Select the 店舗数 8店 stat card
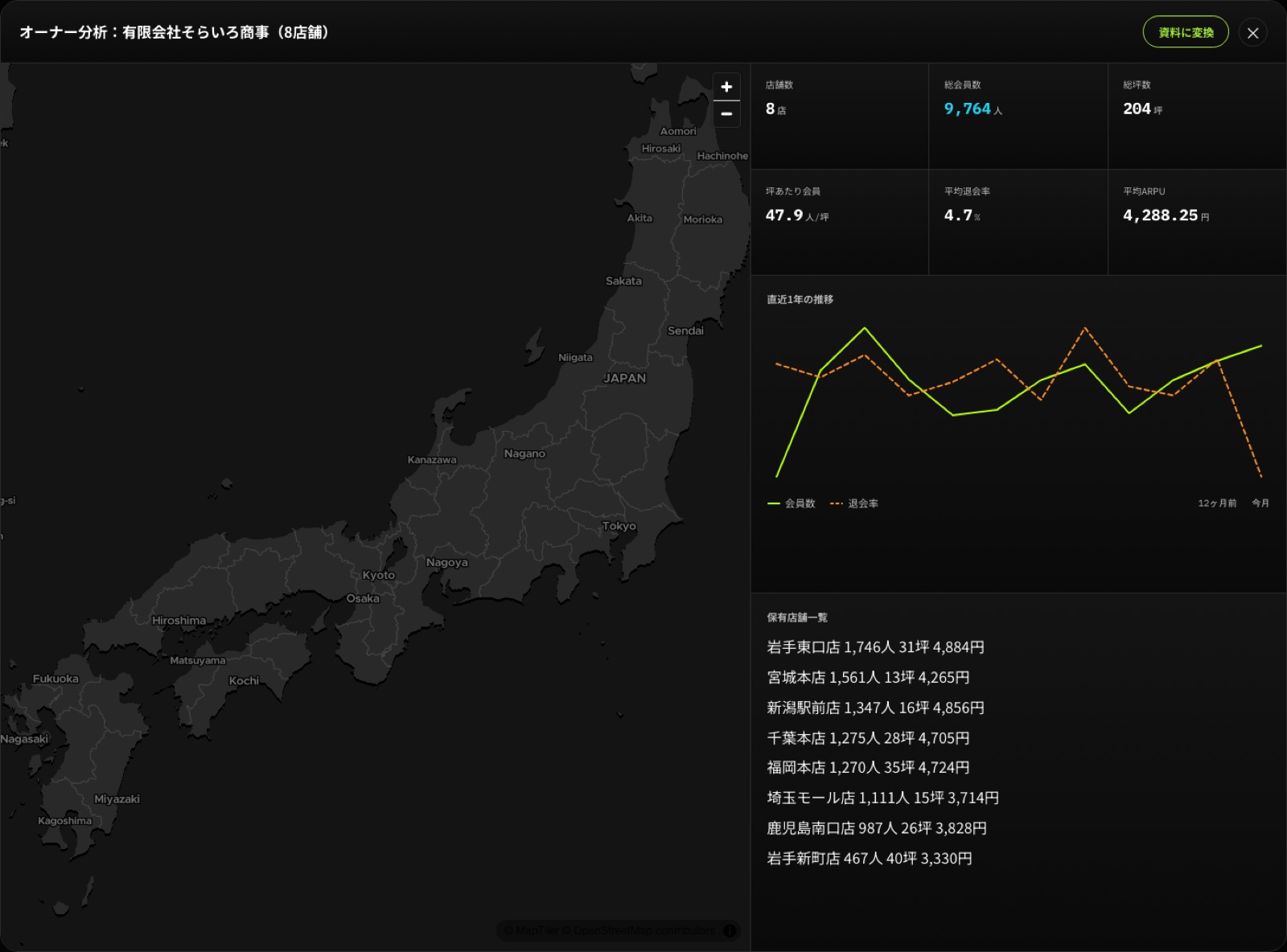The width and height of the screenshot is (1287, 952). 840,116
